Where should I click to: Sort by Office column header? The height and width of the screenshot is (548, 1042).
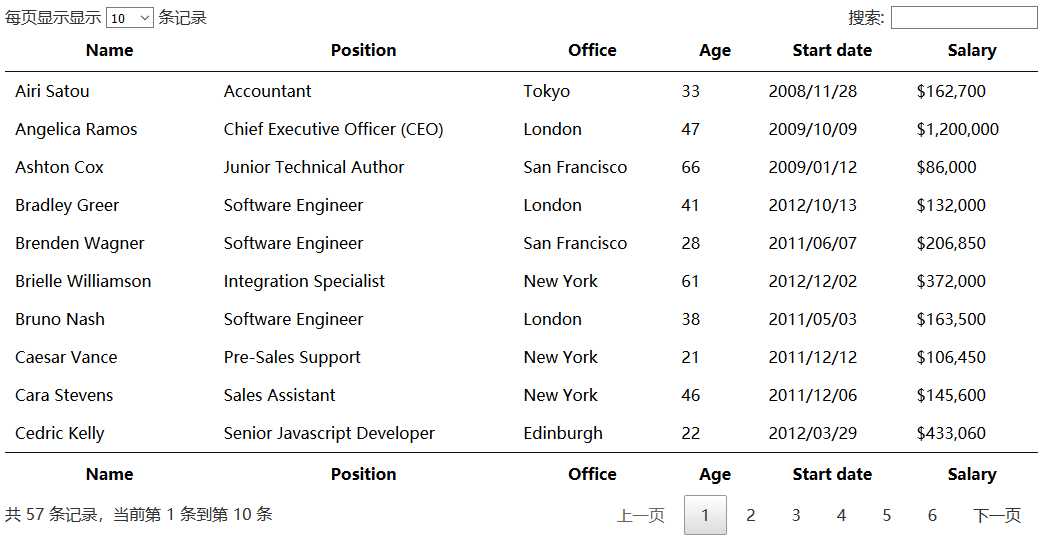(x=592, y=50)
